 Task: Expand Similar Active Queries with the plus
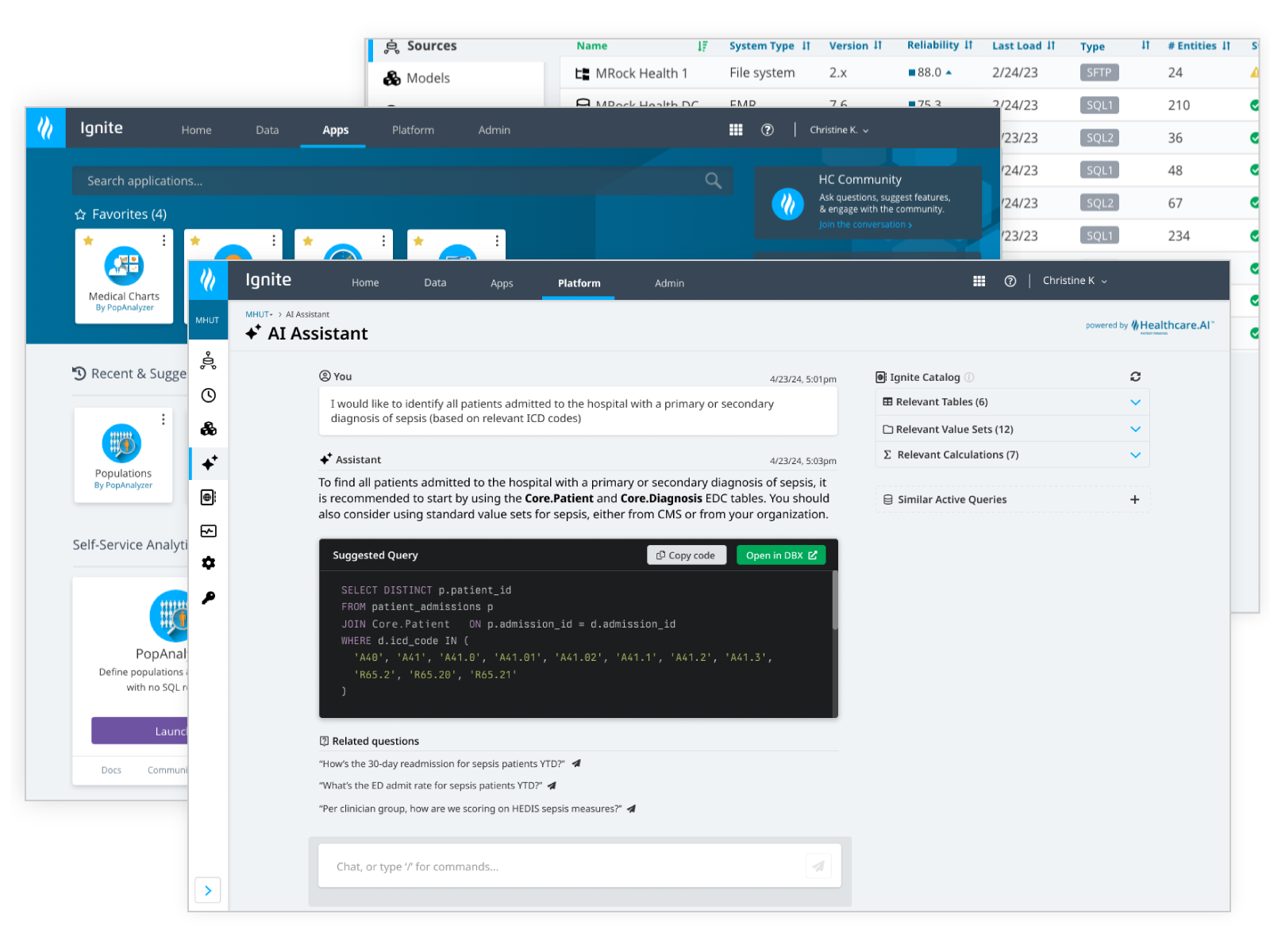click(1134, 499)
